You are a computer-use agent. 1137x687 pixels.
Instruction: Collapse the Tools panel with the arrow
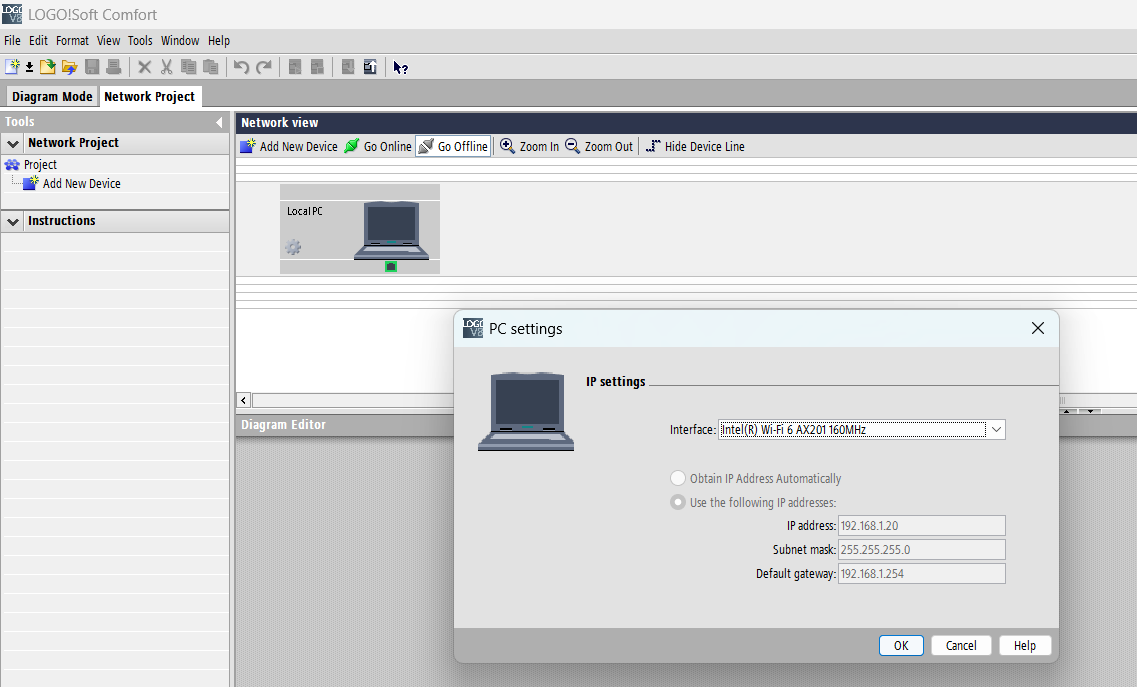point(219,122)
